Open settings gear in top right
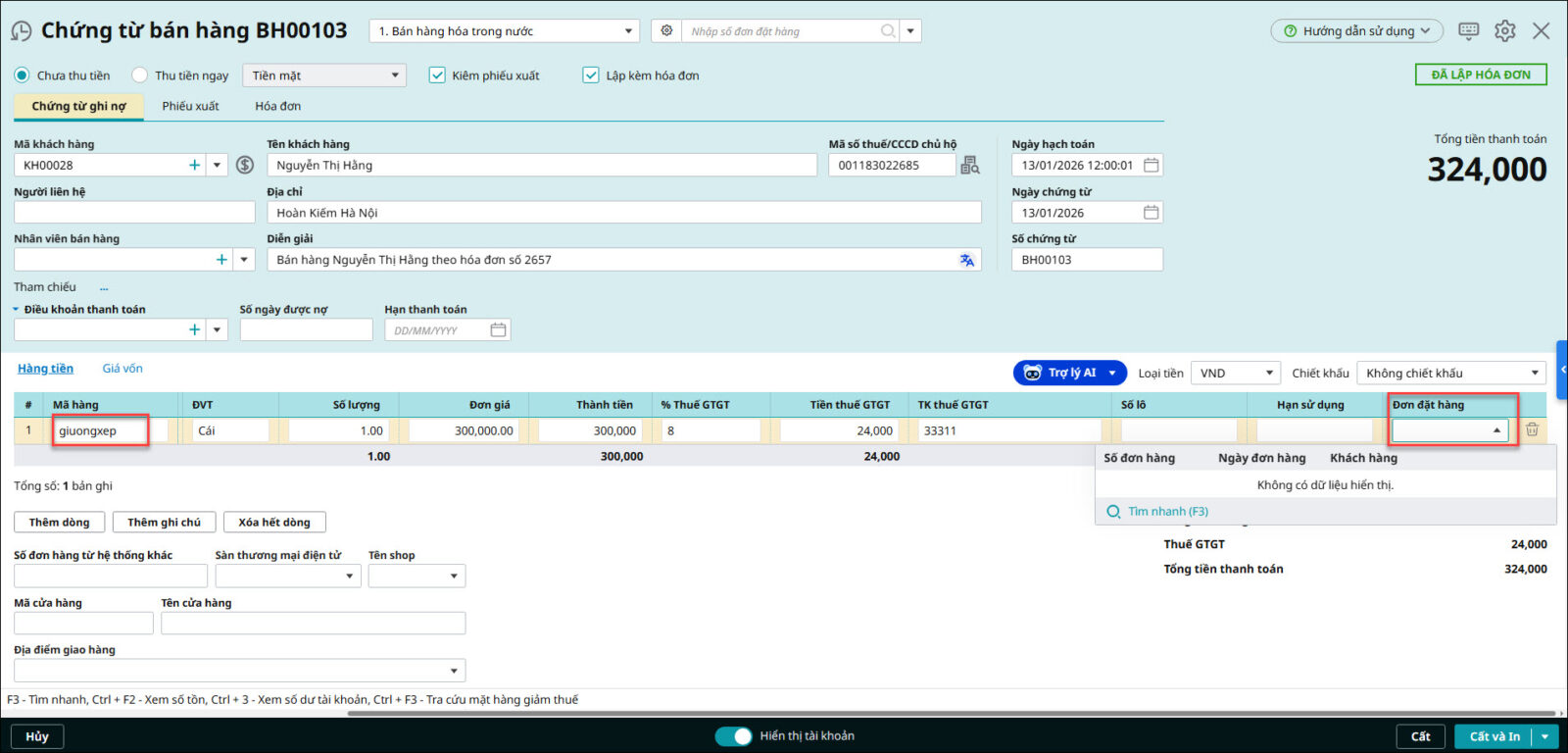Image resolution: width=1568 pixels, height=753 pixels. [x=1504, y=31]
